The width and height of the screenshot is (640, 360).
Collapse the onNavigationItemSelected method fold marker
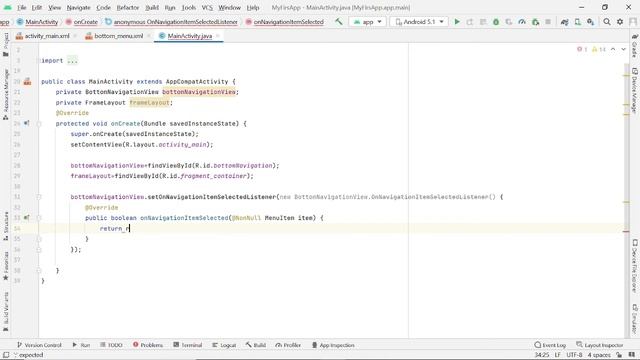(x=39, y=218)
